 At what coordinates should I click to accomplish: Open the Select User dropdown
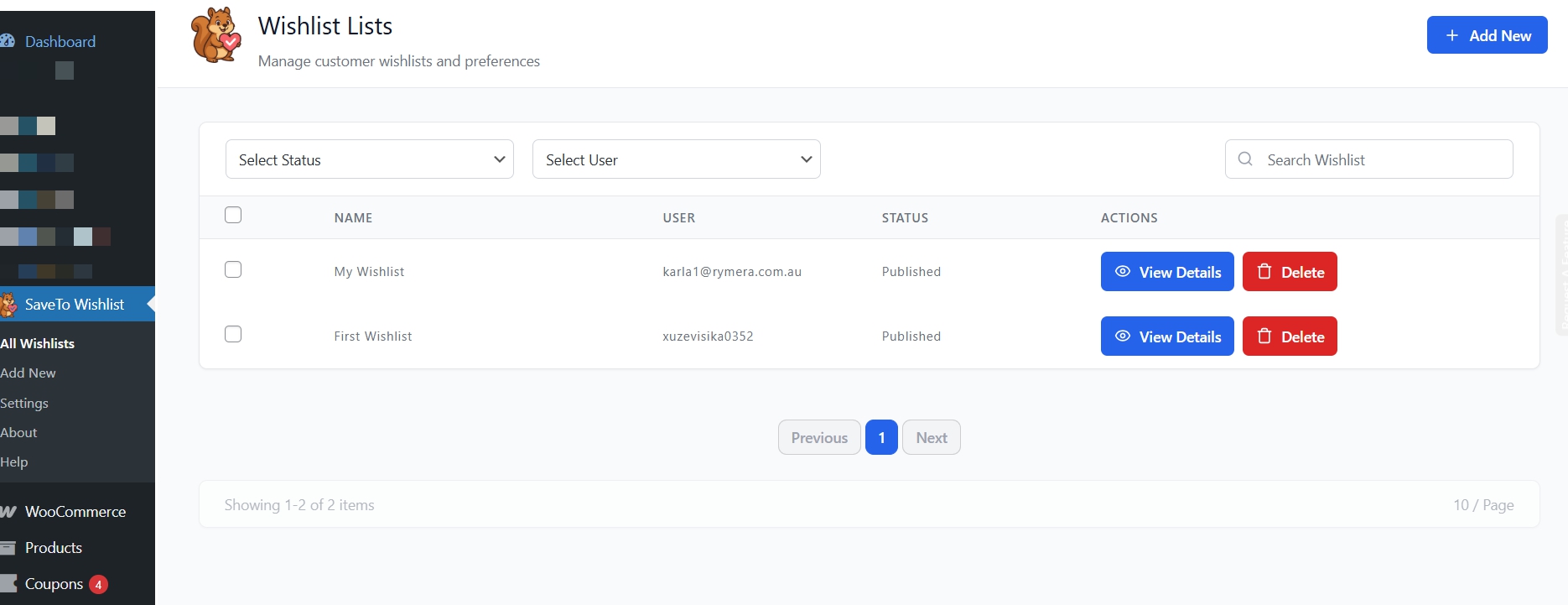click(676, 159)
